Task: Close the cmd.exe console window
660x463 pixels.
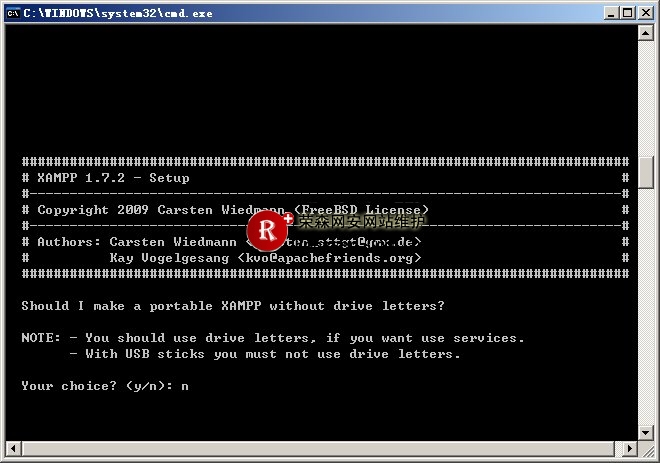Action: (x=645, y=11)
